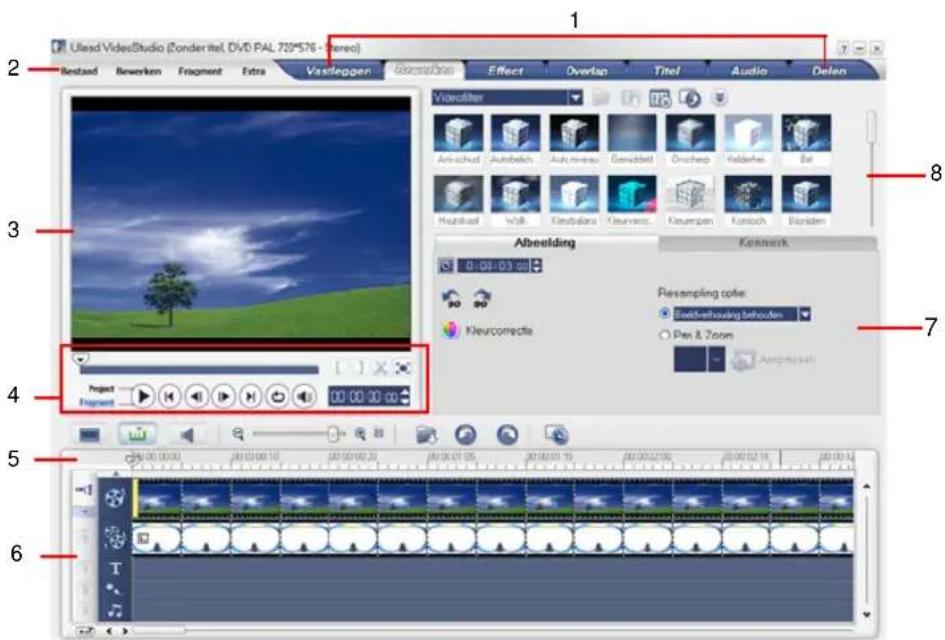Toggle ripple editing beside the video track
The image size is (945, 640).
[x=84, y=491]
